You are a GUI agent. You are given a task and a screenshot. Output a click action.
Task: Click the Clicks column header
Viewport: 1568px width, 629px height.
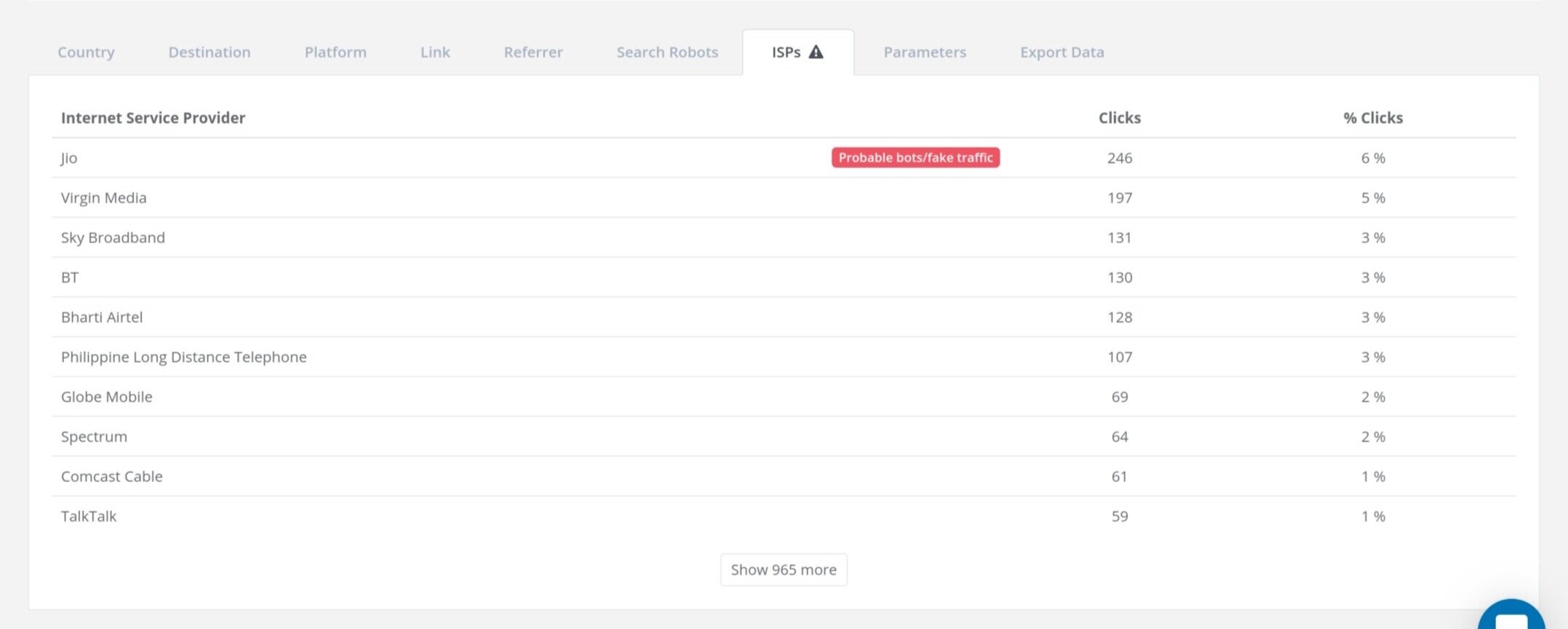1120,118
